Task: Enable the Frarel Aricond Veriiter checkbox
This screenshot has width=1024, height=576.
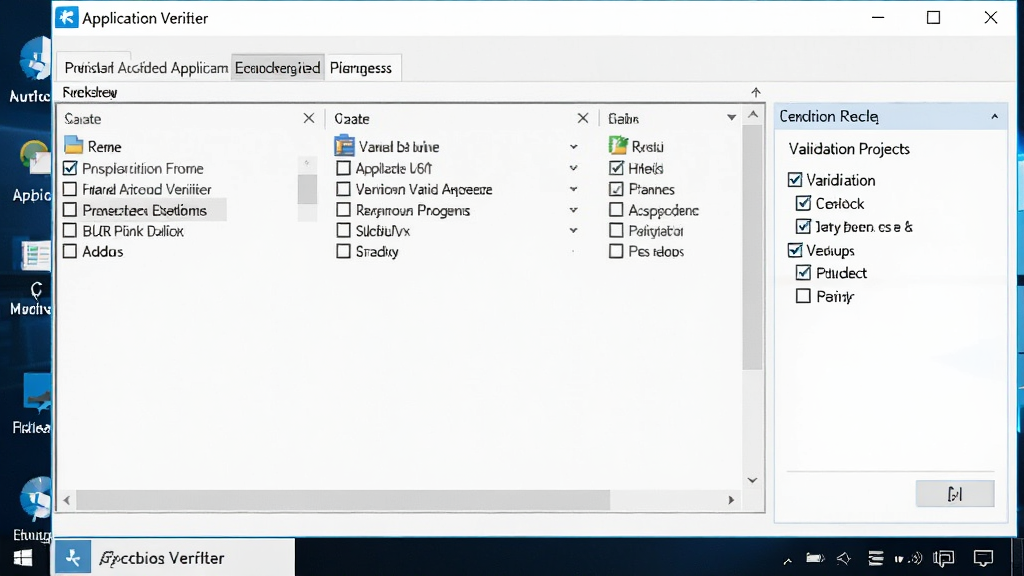Action: (70, 189)
